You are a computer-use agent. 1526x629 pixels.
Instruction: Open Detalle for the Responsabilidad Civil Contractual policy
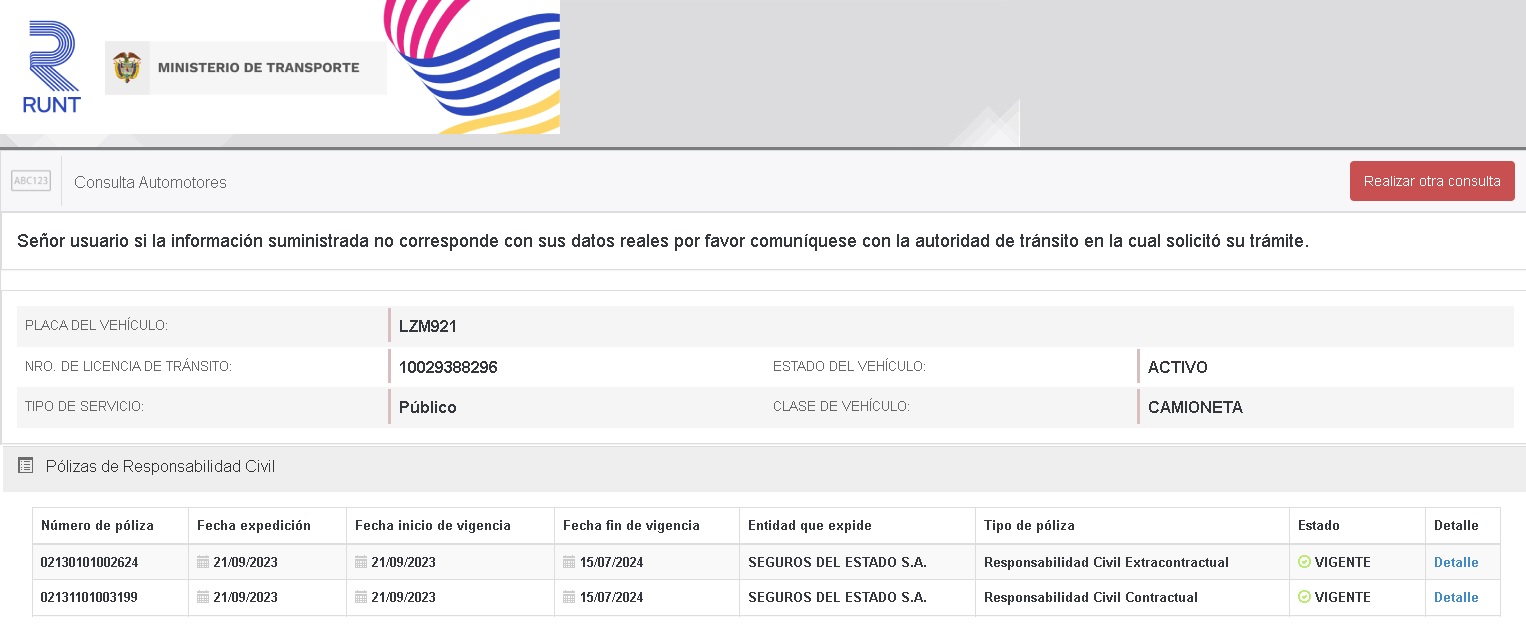pos(1455,597)
